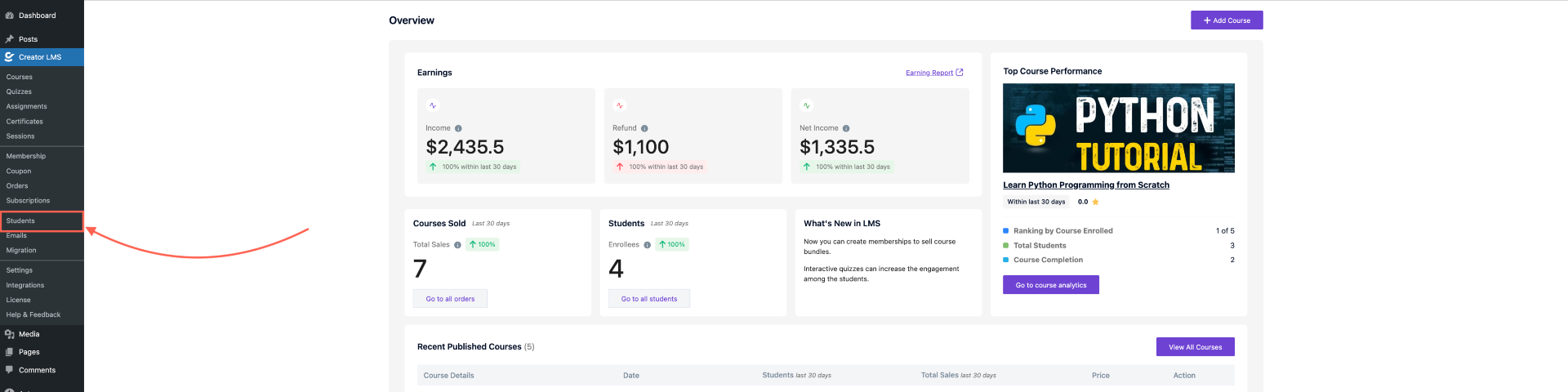This screenshot has height=392, width=1568.
Task: Click the info icon next to Refund
Action: 644,128
